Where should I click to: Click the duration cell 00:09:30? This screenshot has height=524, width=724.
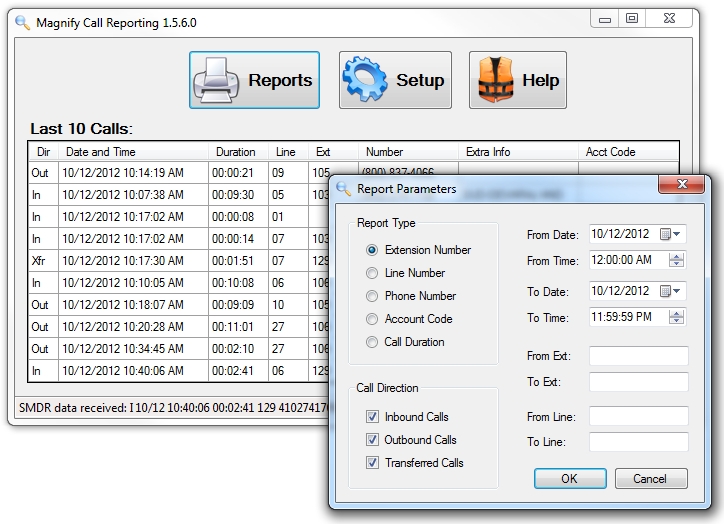pyautogui.click(x=238, y=195)
